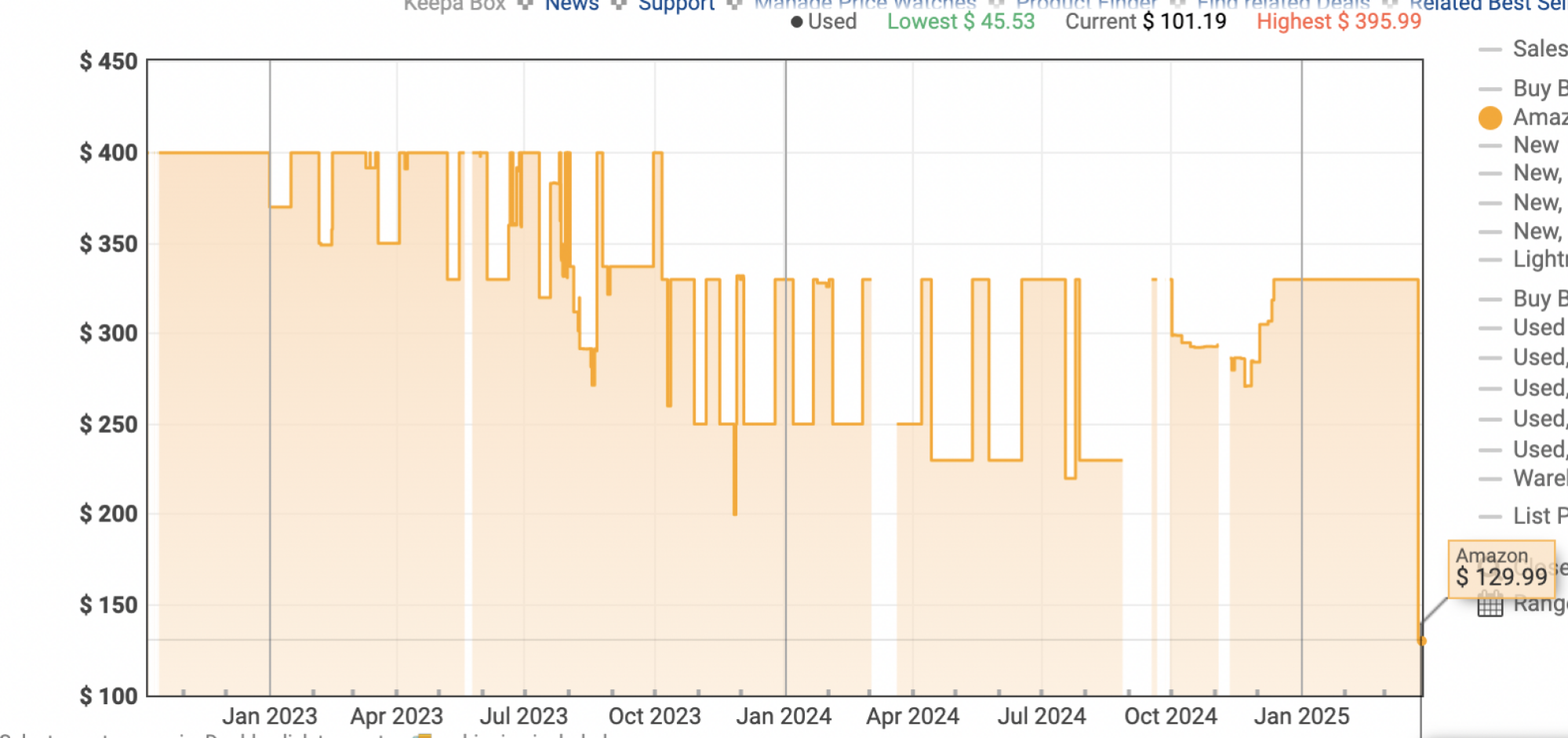The height and width of the screenshot is (738, 1568).
Task: Click the 'Jul 2024' date label
Action: pos(1042,716)
